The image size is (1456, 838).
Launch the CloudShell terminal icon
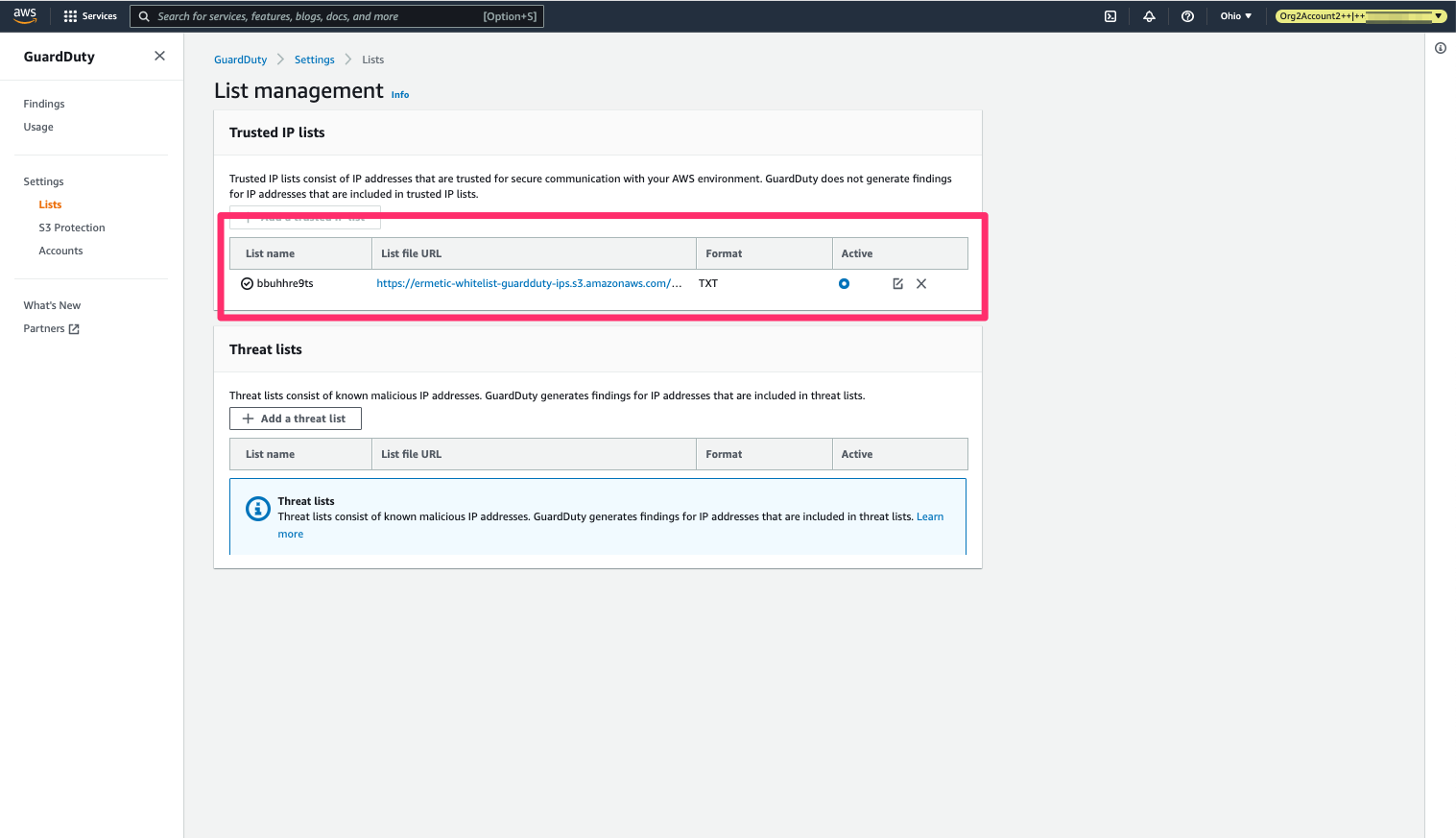click(1110, 16)
